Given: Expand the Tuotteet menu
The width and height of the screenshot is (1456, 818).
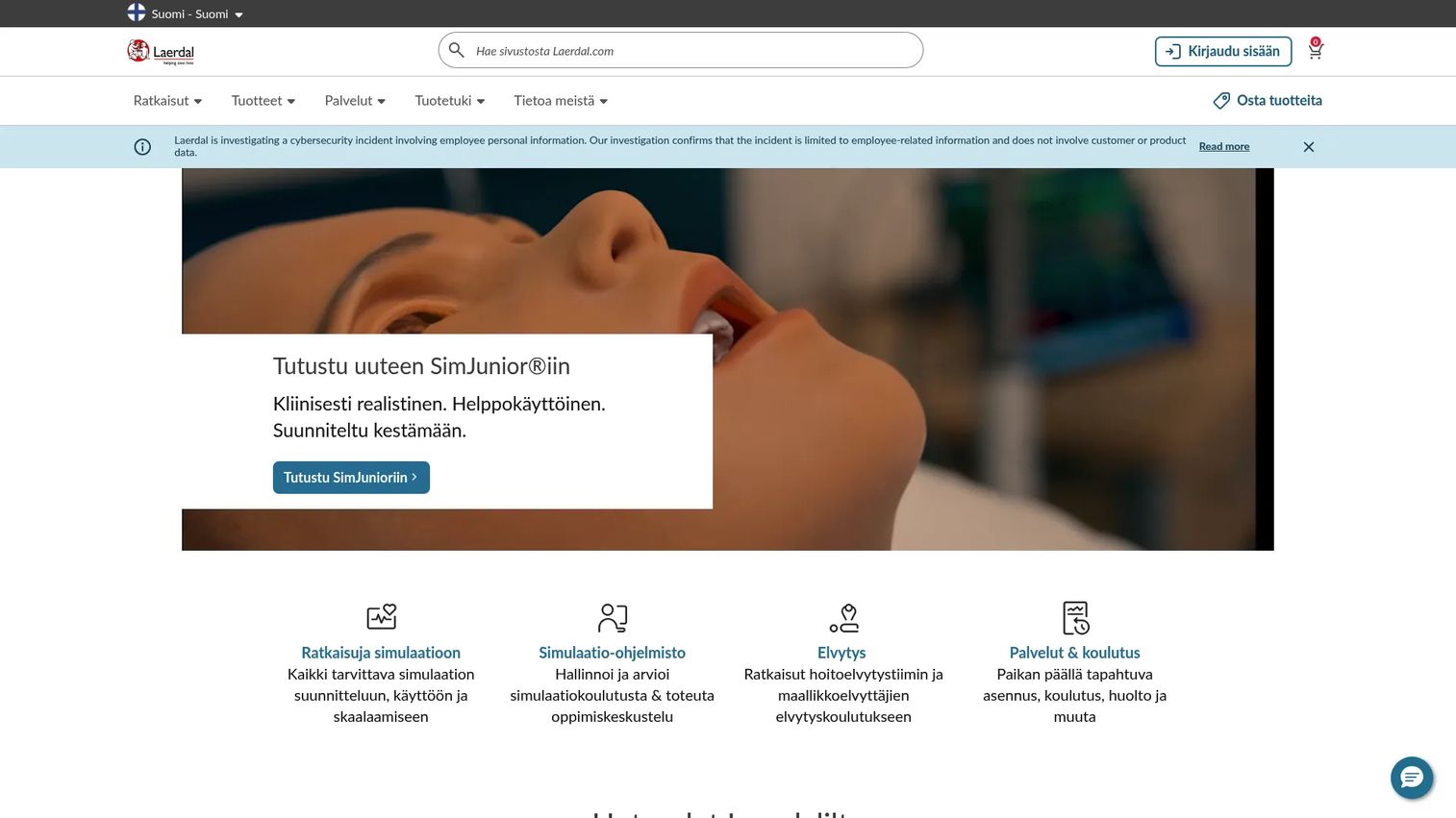Looking at the screenshot, I should tap(263, 100).
